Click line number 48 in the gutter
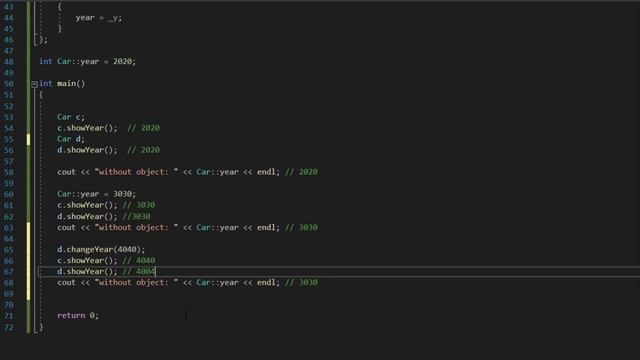 tap(9, 62)
